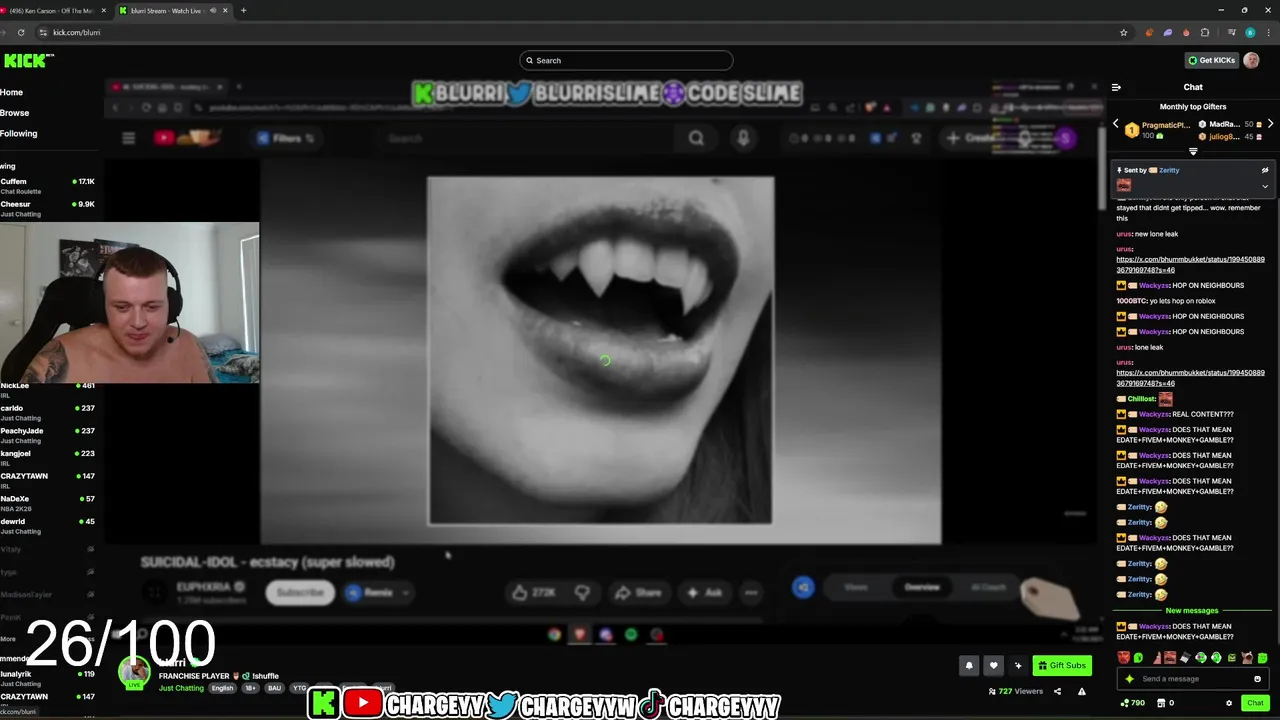Click the Kick logo in header

coord(27,60)
